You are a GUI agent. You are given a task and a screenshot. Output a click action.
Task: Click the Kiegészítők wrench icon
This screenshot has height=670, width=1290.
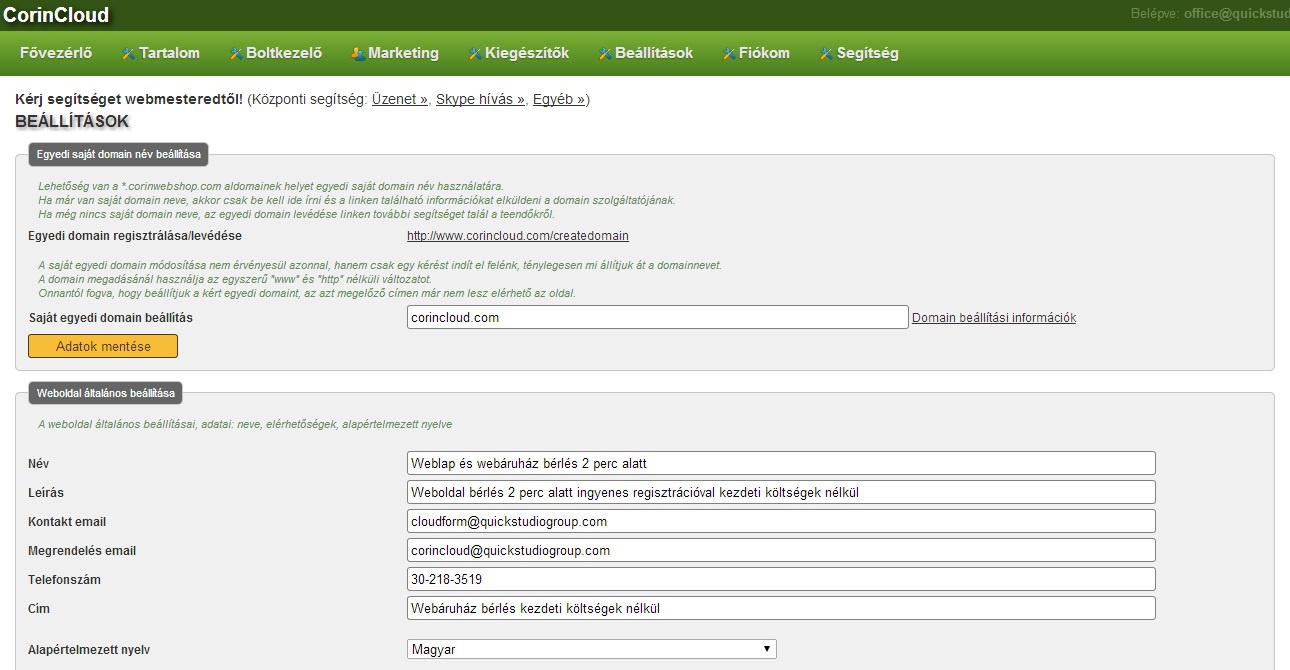pyautogui.click(x=475, y=53)
